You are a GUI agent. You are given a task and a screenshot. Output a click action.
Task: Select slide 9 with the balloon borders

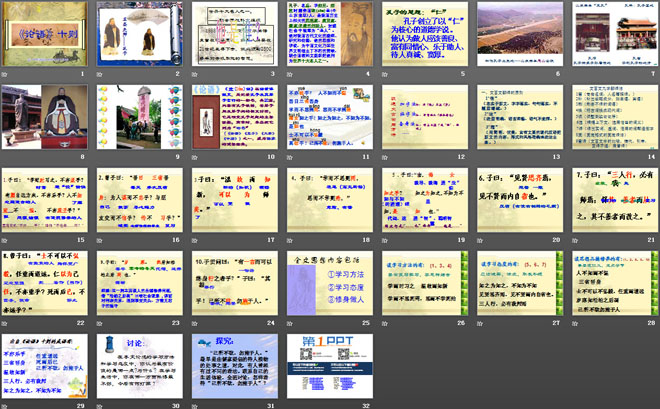[x=140, y=117]
